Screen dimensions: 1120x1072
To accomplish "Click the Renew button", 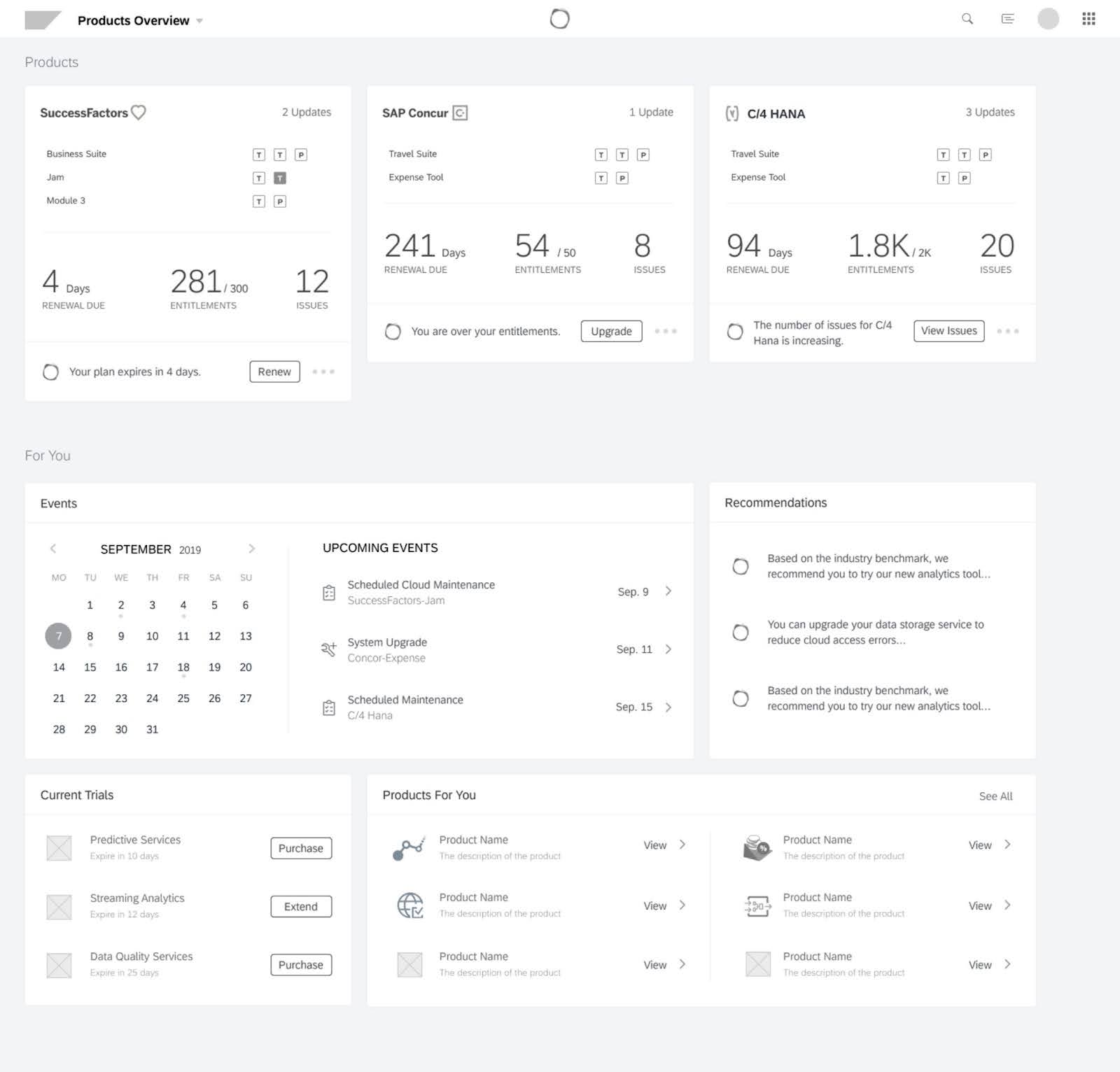I will (274, 372).
